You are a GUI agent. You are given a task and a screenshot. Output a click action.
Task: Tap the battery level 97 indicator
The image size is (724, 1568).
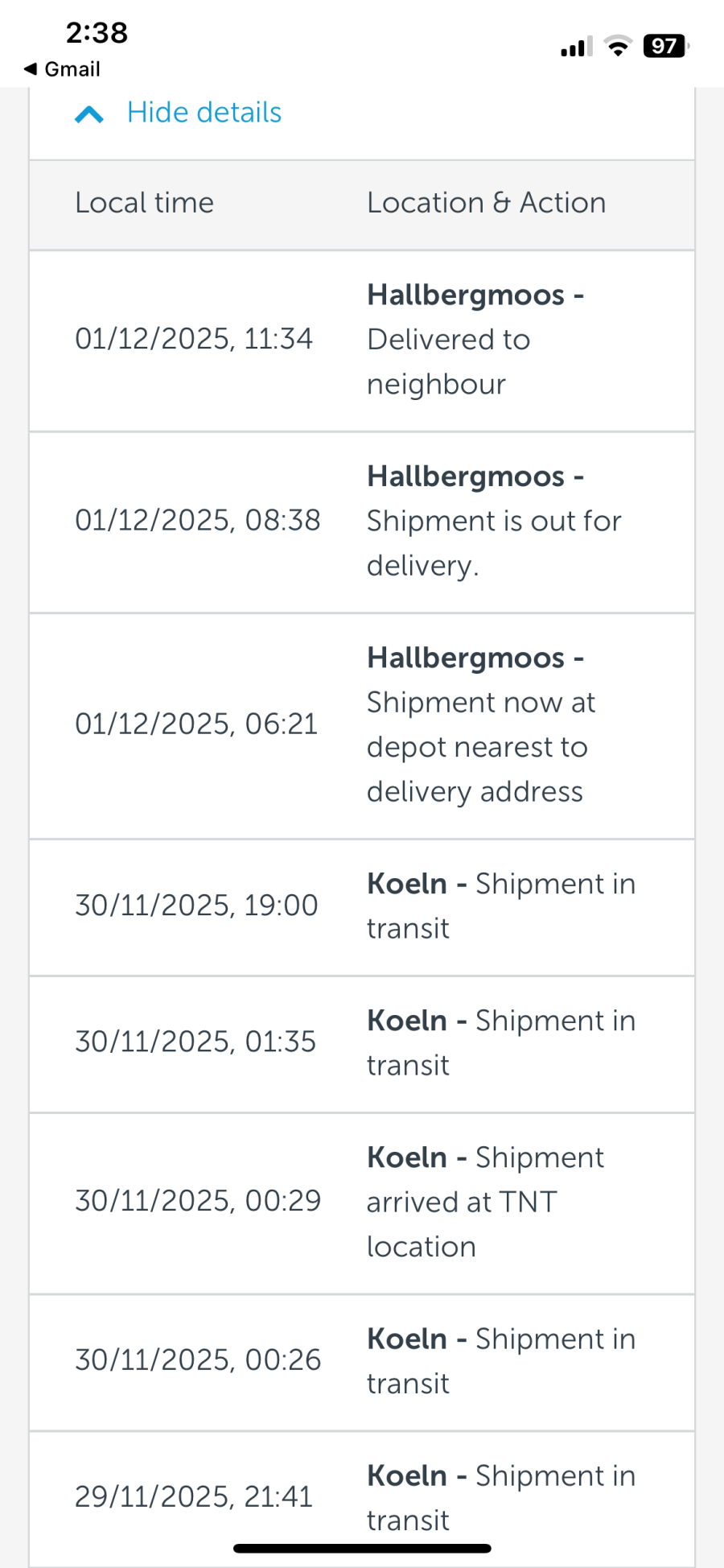tap(665, 47)
